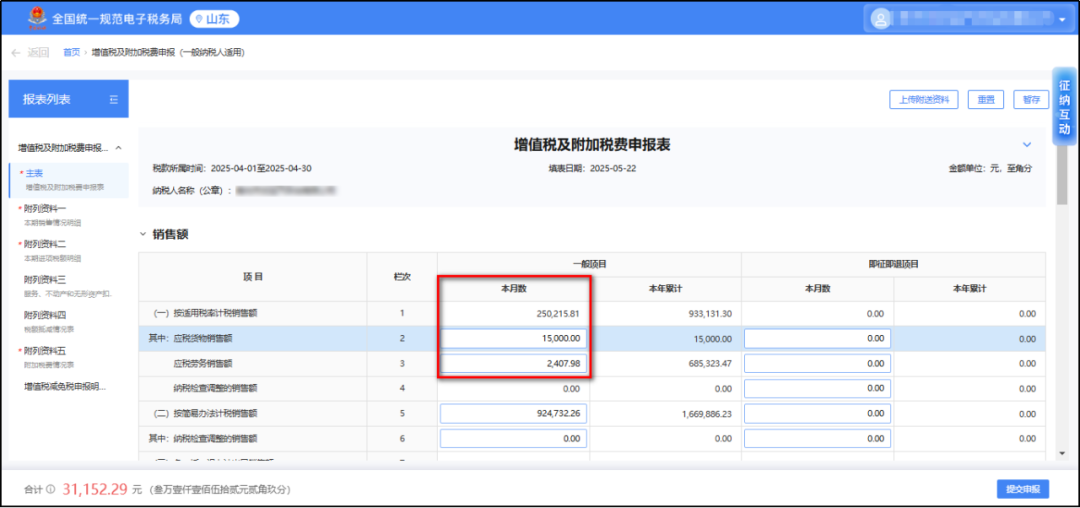The width and height of the screenshot is (1080, 508).
Task: Edit row 6 即征即退 本月数 field
Action: (818, 438)
